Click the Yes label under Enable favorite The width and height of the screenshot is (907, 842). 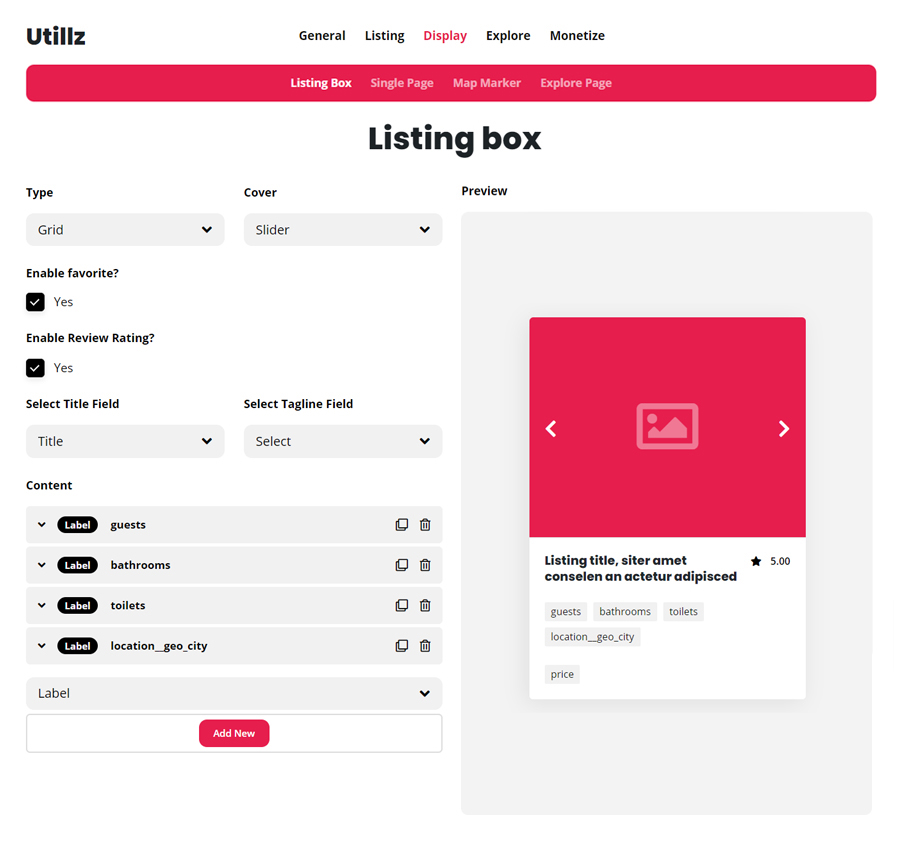63,302
